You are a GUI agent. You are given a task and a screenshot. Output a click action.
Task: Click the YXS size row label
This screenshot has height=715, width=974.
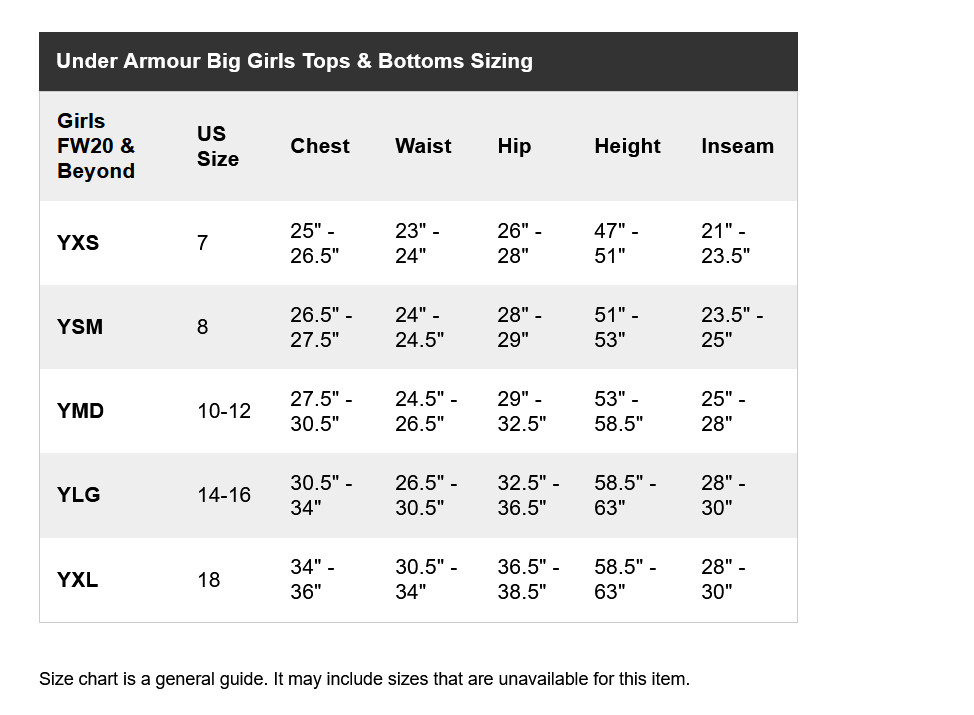pyautogui.click(x=78, y=243)
